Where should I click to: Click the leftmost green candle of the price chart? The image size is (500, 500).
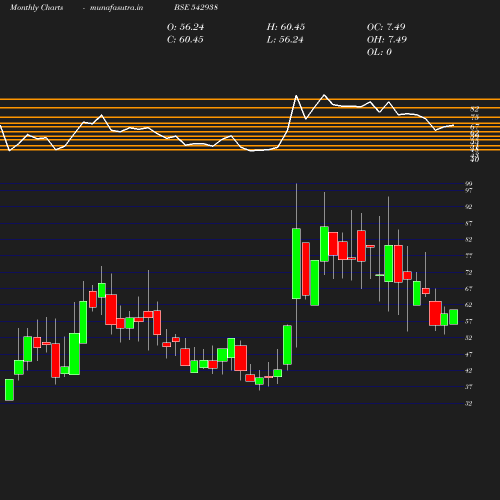[x=9, y=390]
